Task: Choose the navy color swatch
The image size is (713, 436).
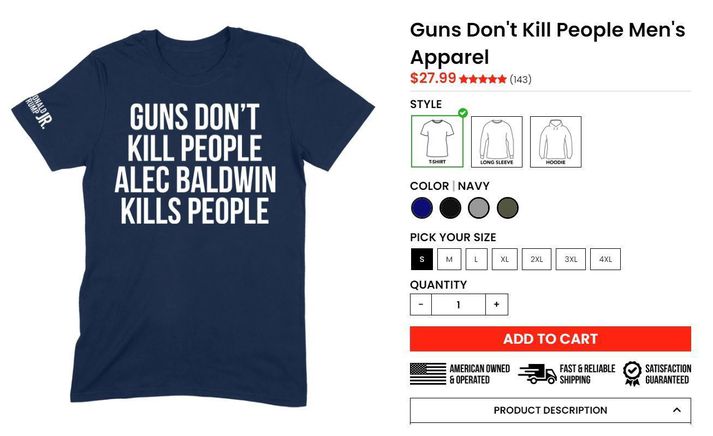Action: click(422, 208)
